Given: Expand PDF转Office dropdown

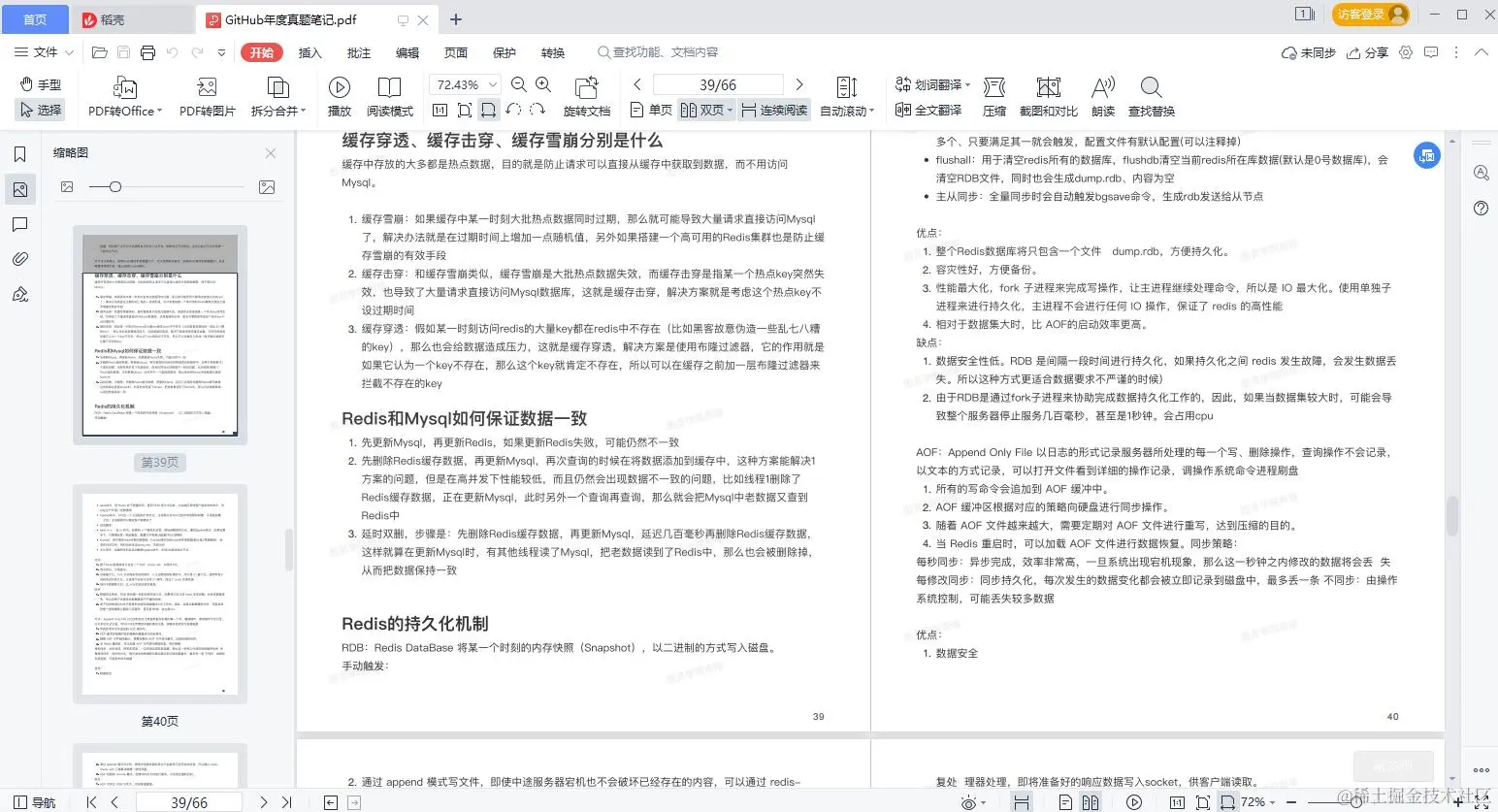Looking at the screenshot, I should point(158,111).
